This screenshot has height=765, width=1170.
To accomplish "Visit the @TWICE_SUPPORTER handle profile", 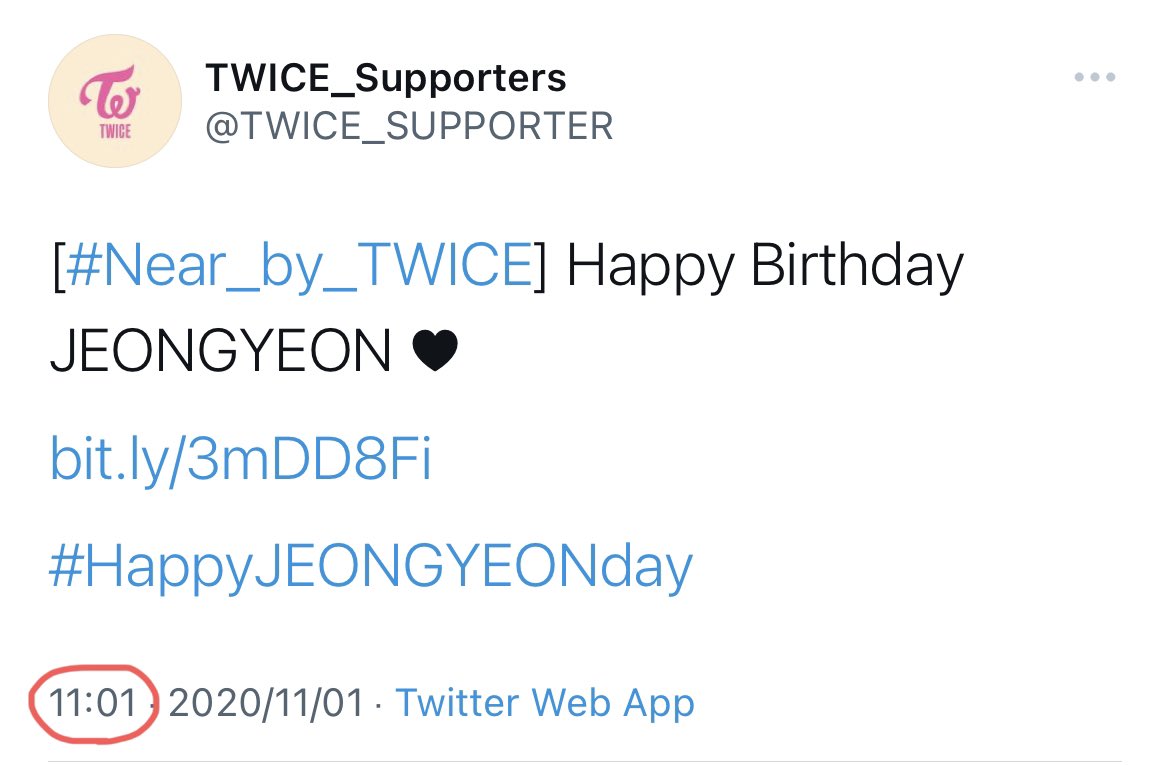I will (409, 125).
